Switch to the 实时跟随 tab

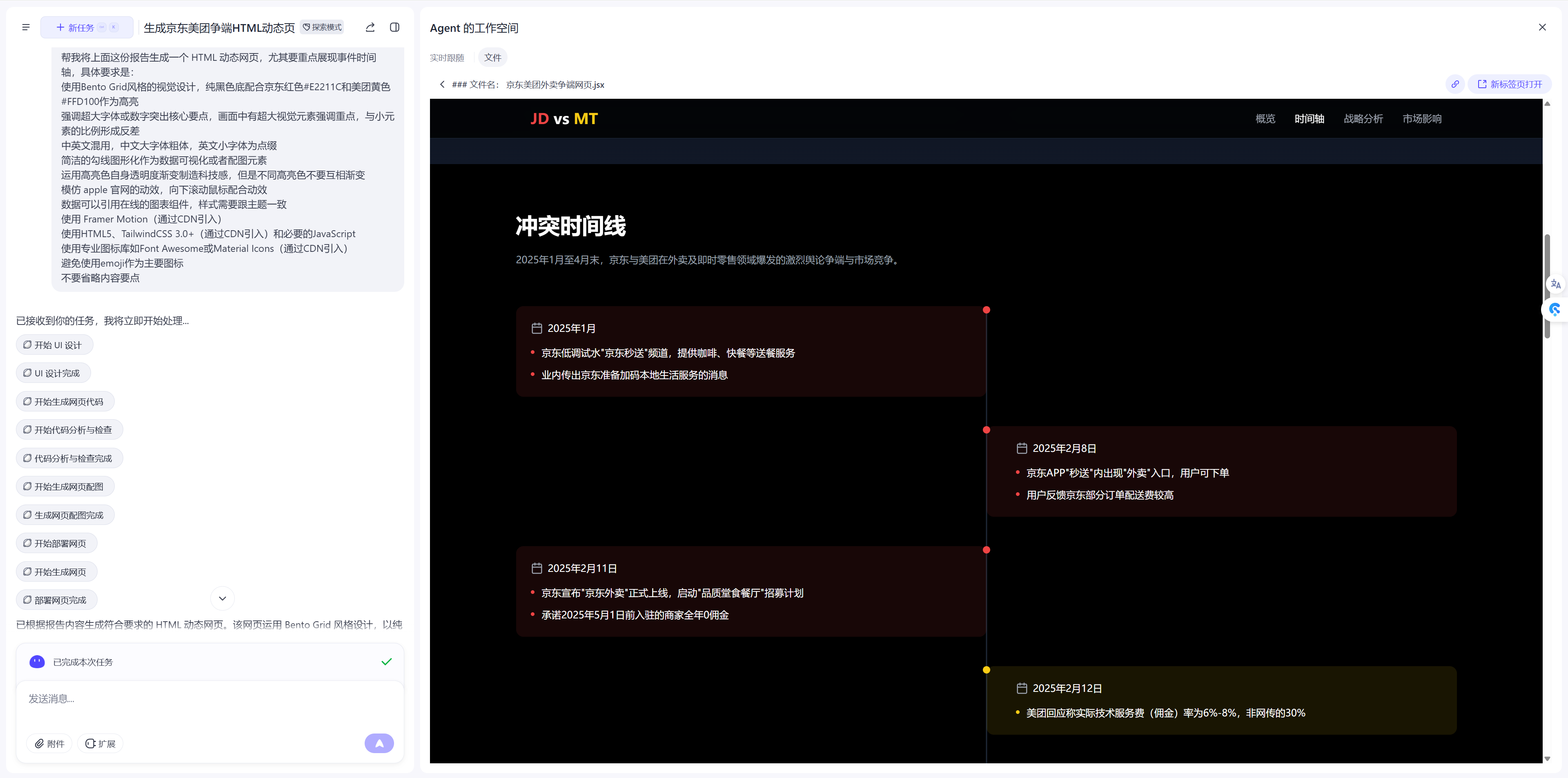[447, 58]
